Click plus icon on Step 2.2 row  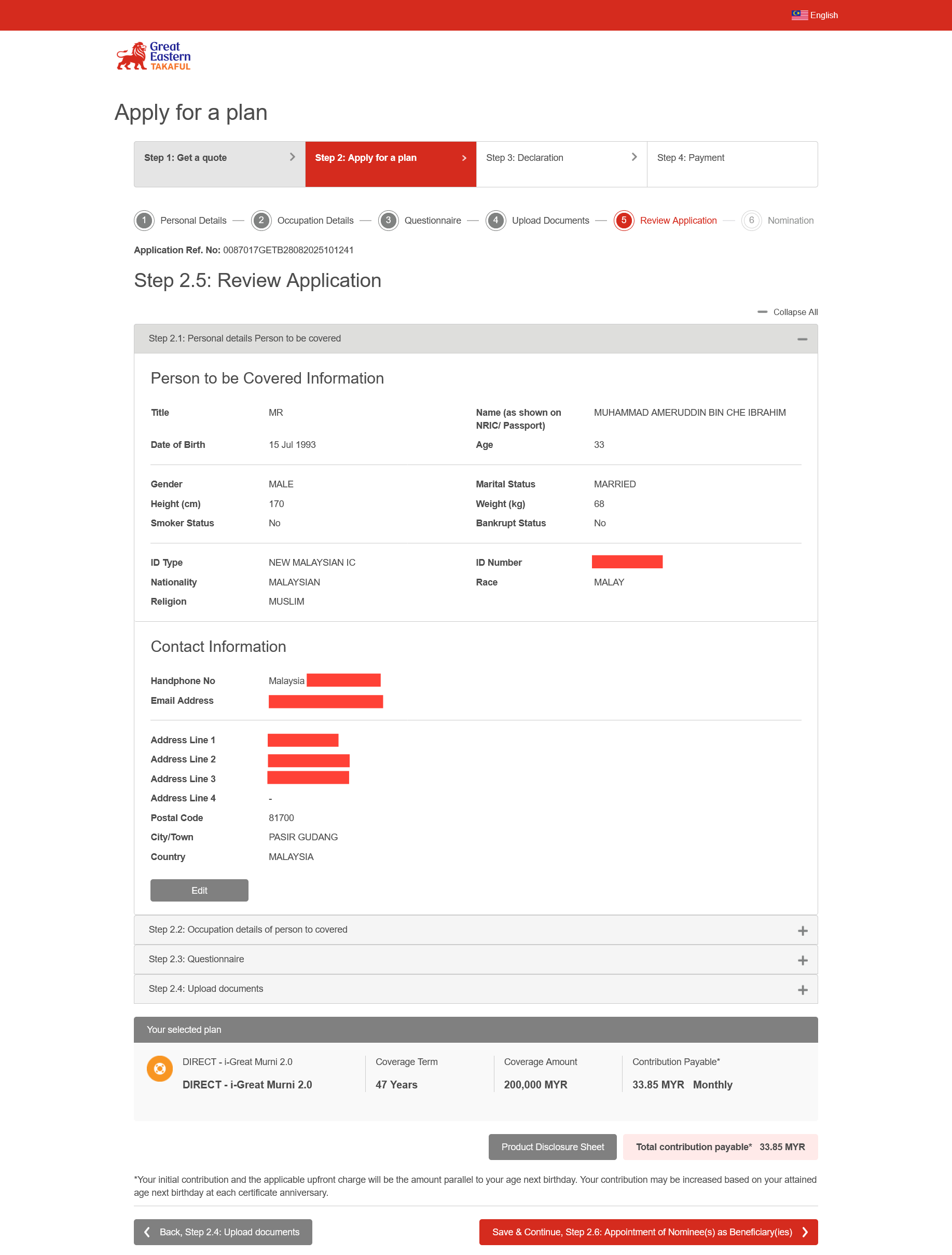[802, 931]
